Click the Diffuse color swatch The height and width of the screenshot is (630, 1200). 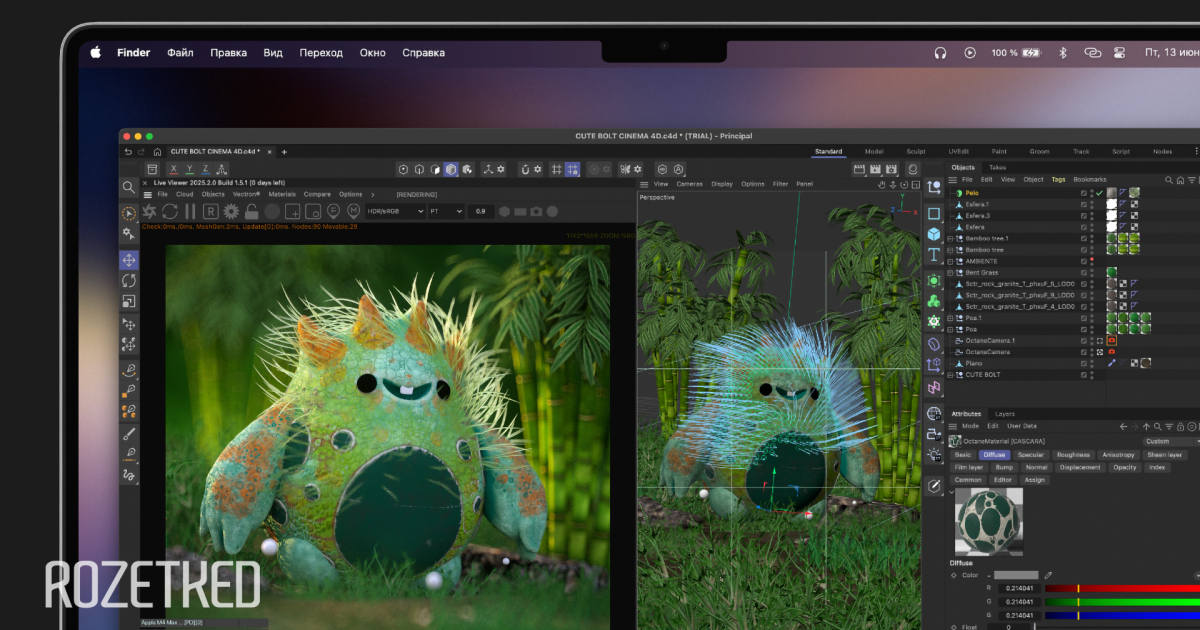(x=1016, y=575)
